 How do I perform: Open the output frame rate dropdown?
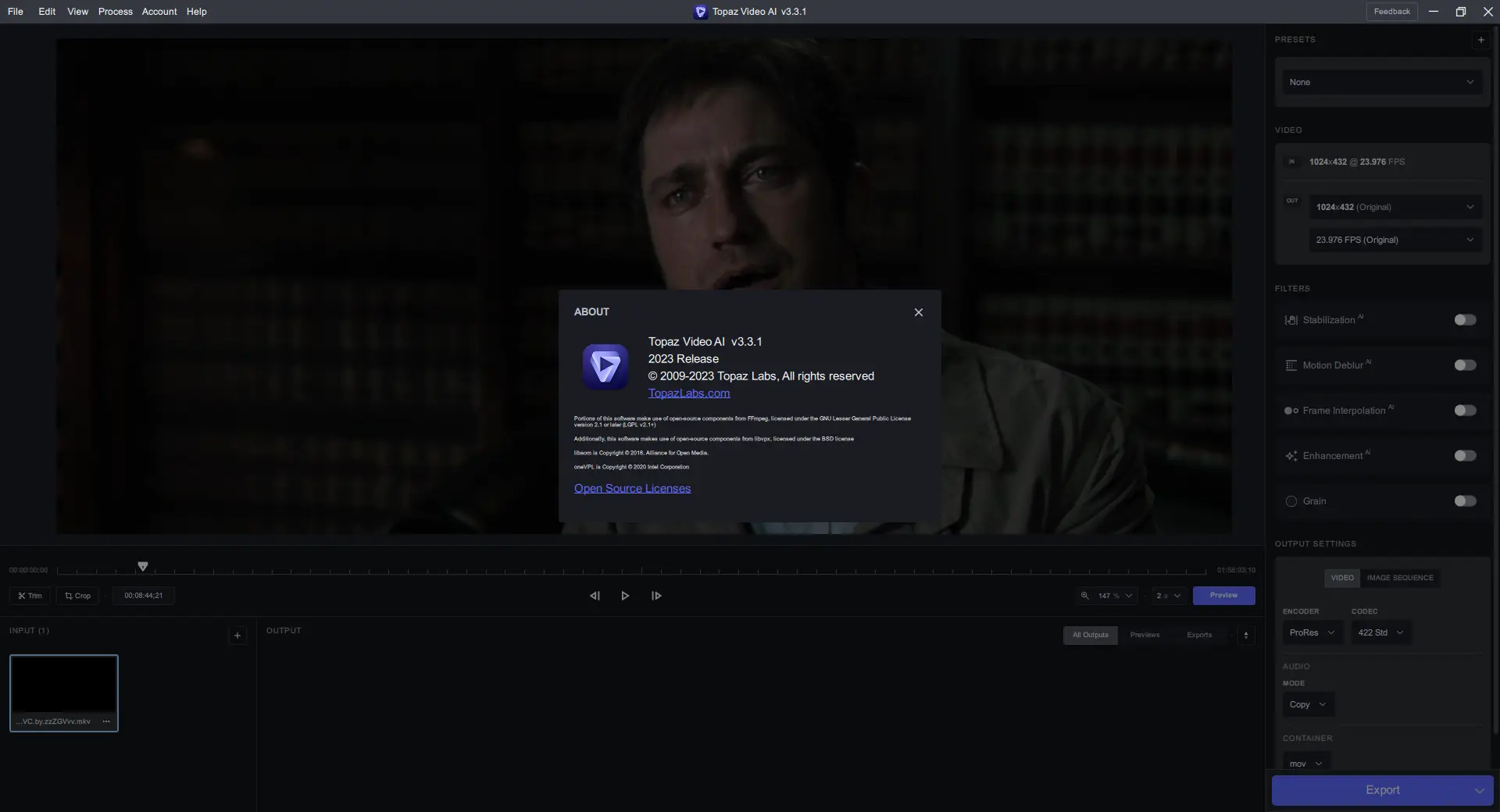tap(1395, 240)
